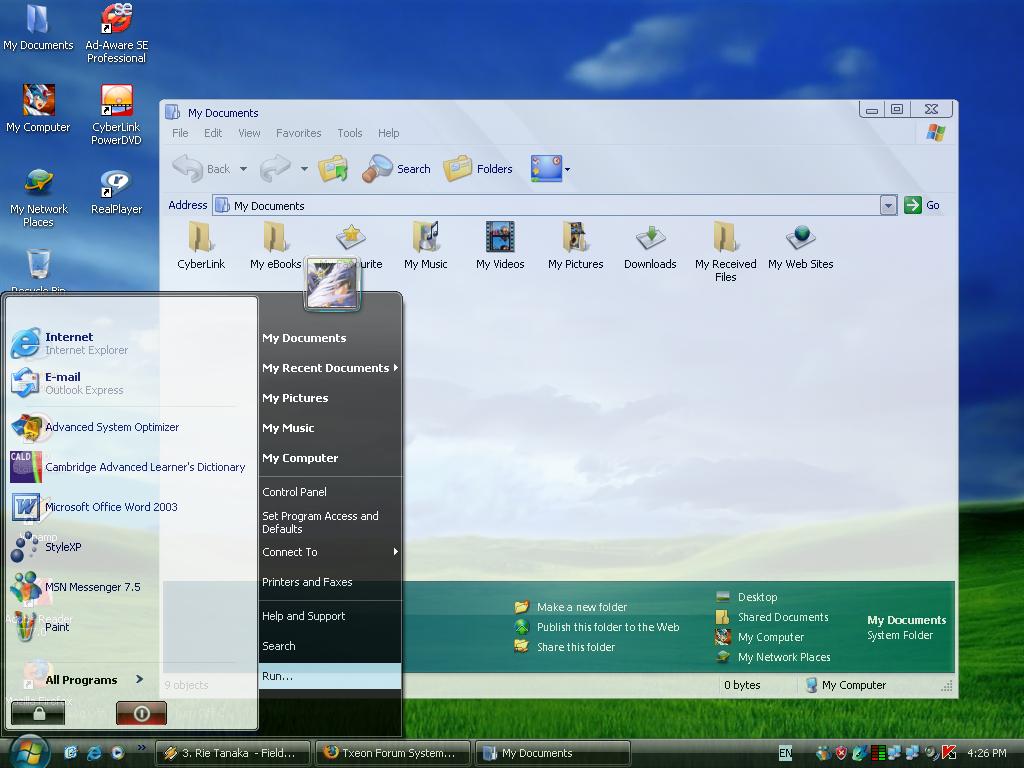Open the My eBooks folder
Screen dimensions: 1024x768
tap(275, 246)
